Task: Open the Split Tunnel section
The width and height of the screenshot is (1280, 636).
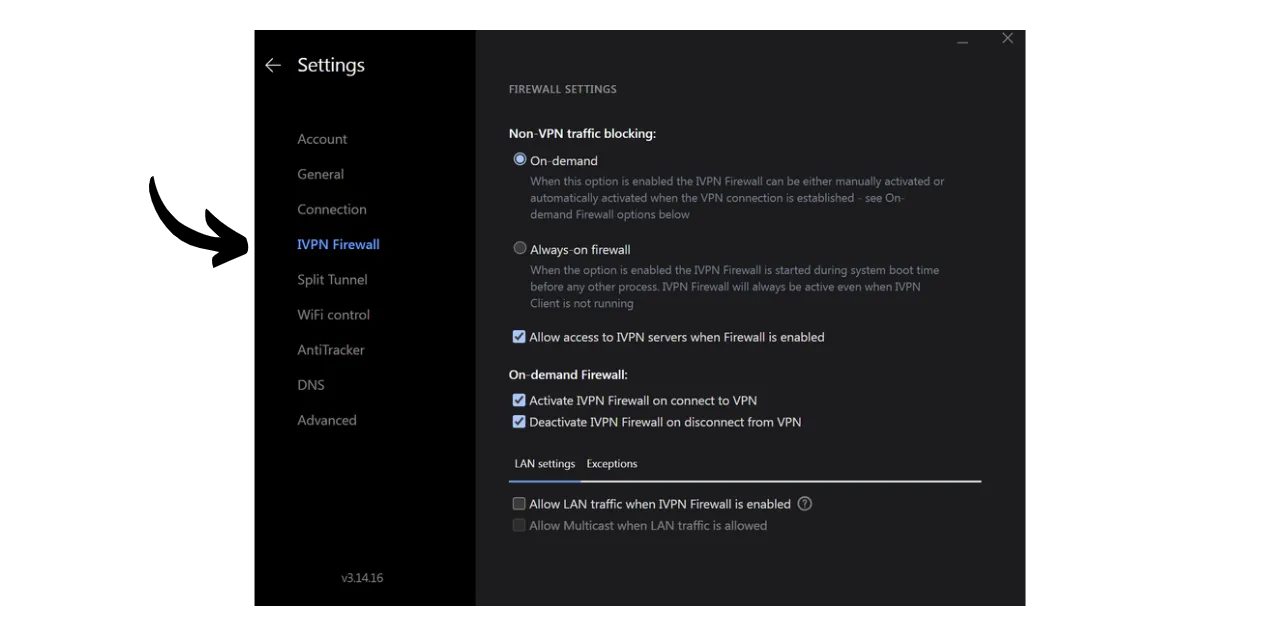Action: [x=332, y=280]
